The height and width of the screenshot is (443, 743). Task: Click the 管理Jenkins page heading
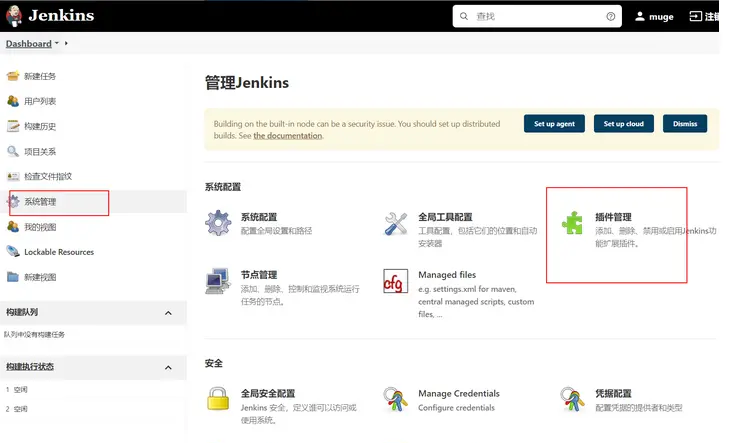(x=246, y=83)
